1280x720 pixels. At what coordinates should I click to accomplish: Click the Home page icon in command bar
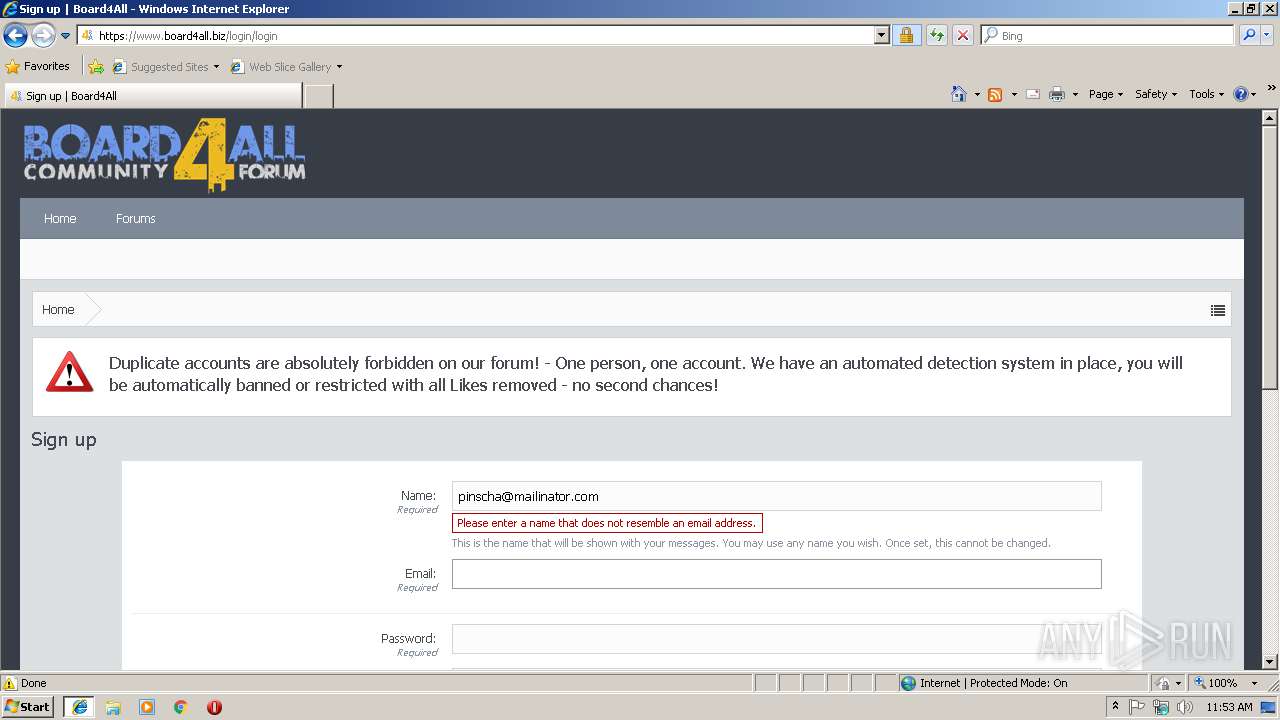coord(958,94)
